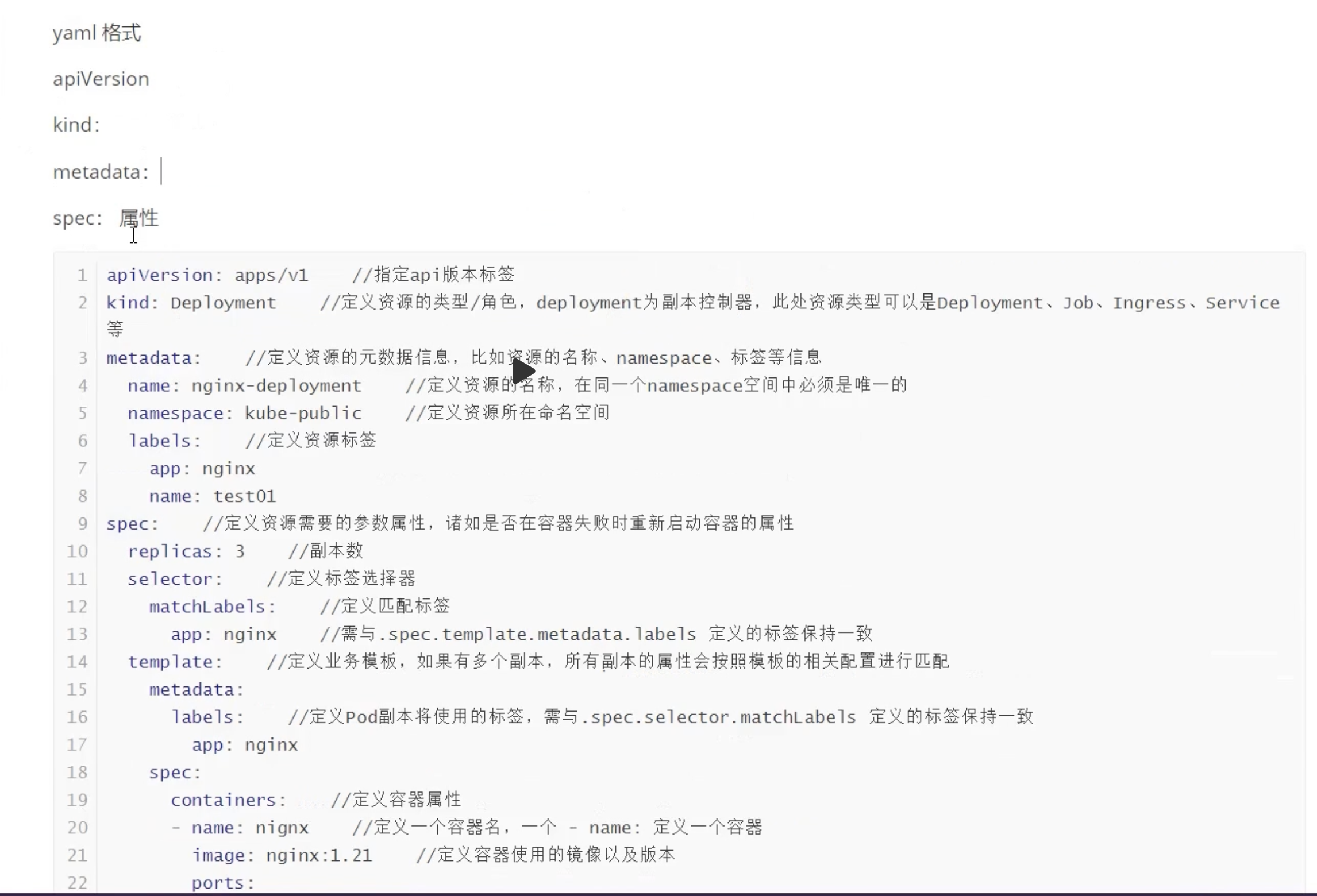Click the '//定义容器使用的镜像以及版本' comment
The width and height of the screenshot is (1317, 896).
tap(545, 855)
